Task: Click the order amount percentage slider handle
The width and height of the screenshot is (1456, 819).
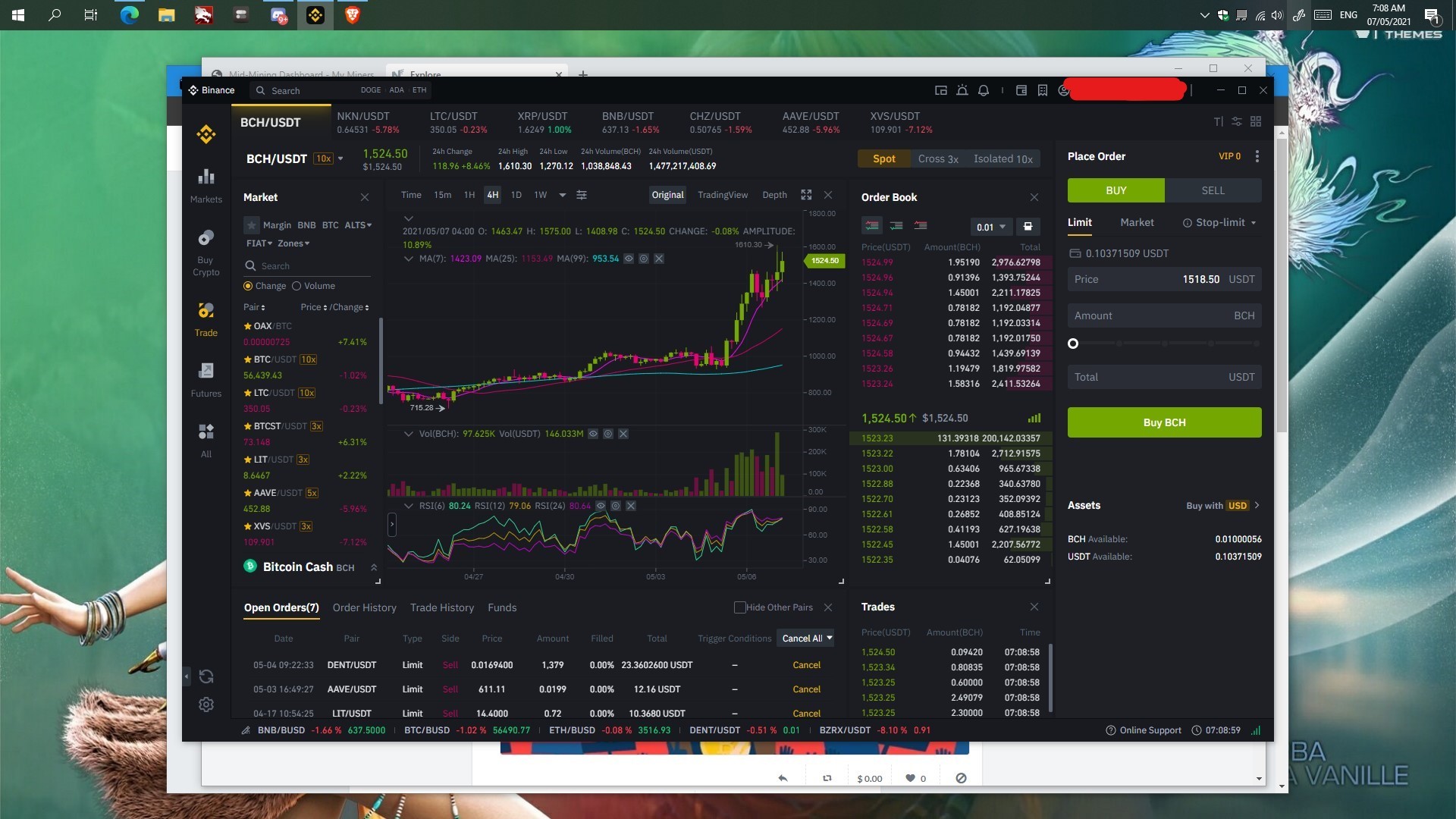Action: click(x=1073, y=344)
